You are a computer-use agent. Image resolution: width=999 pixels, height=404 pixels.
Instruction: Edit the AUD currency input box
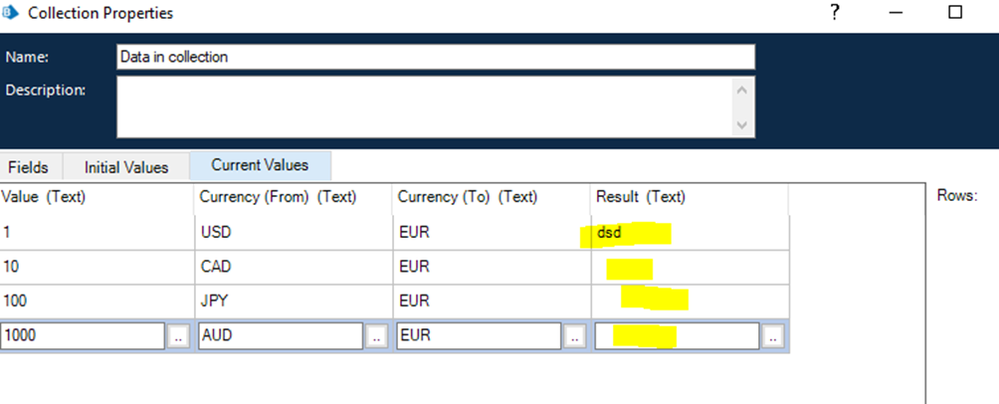click(x=280, y=337)
